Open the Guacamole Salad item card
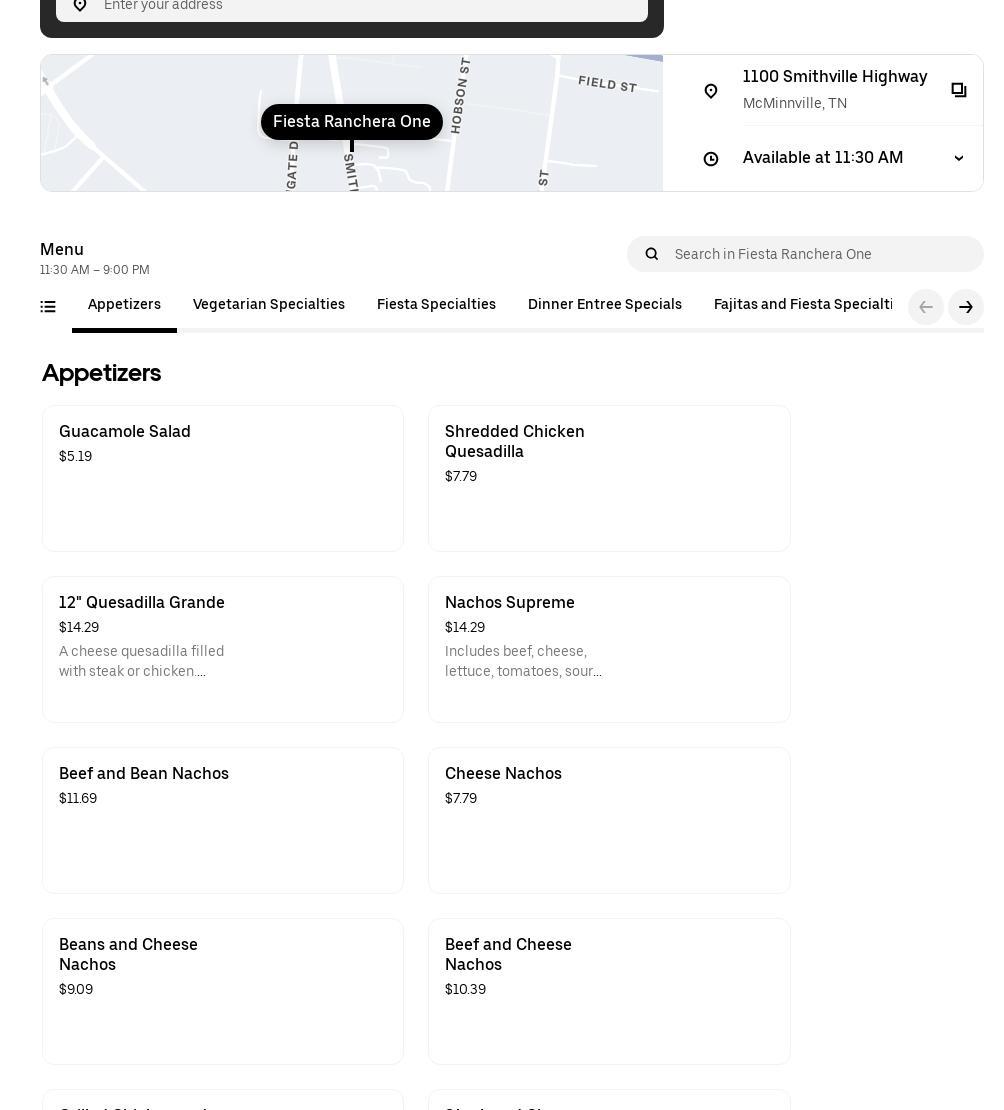 click(223, 479)
